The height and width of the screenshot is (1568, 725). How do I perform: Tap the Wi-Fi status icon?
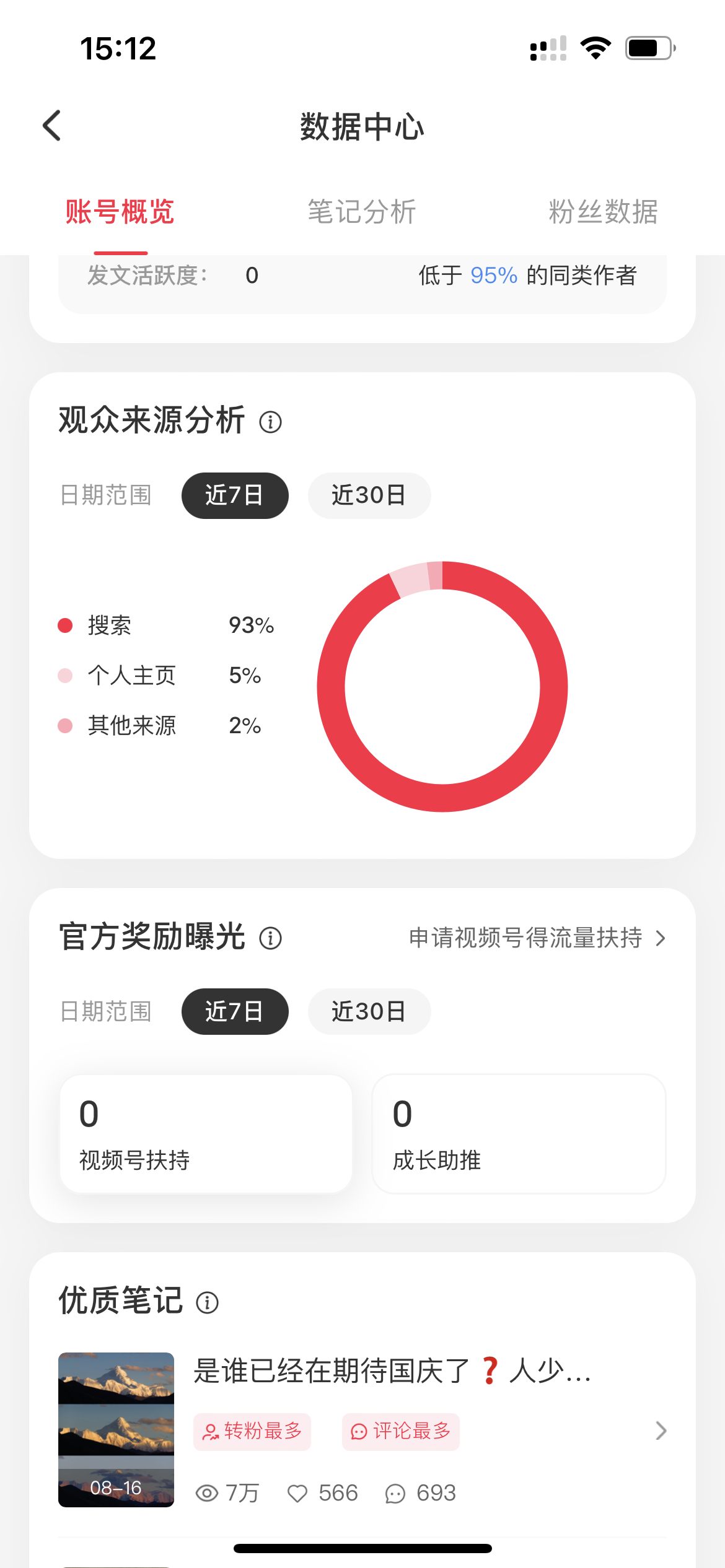[595, 48]
